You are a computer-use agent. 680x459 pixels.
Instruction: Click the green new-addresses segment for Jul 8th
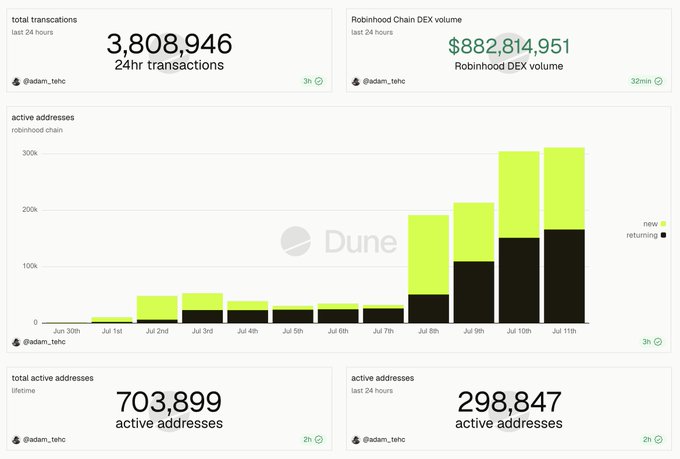click(428, 255)
